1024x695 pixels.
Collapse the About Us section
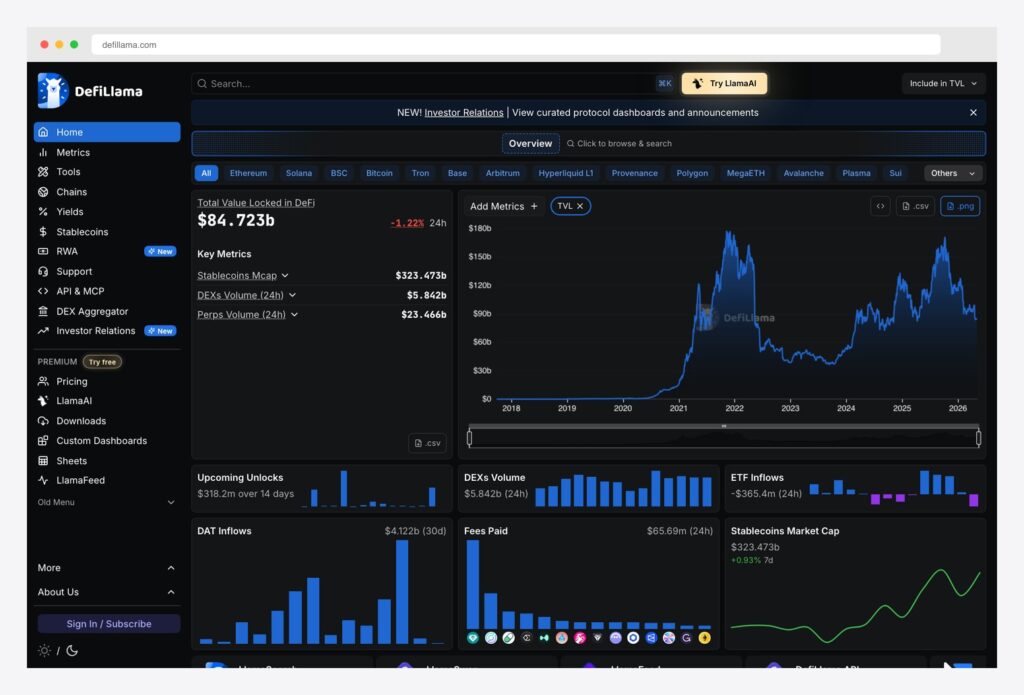pyautogui.click(x=106, y=592)
